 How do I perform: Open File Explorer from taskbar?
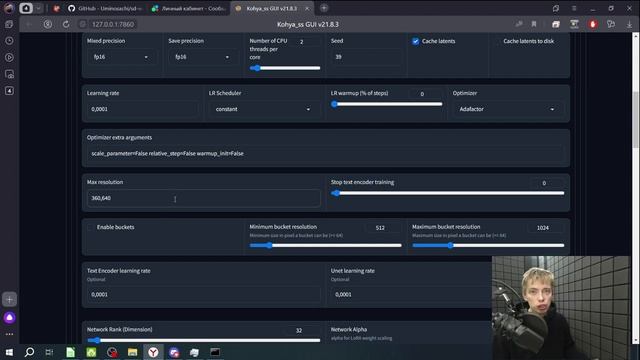point(132,352)
